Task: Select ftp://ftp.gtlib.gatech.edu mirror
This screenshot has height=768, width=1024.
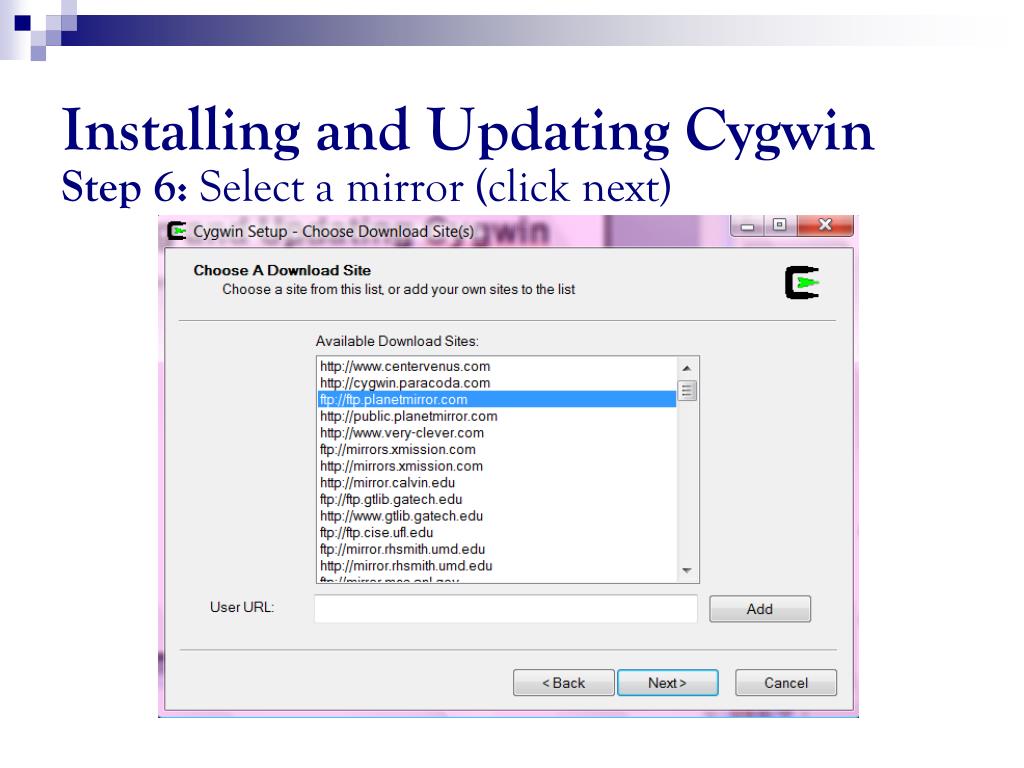Action: point(496,499)
